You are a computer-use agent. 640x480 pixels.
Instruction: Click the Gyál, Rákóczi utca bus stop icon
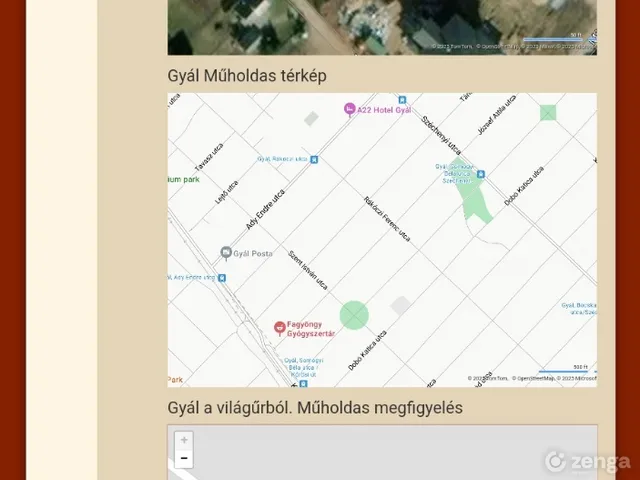tap(314, 160)
